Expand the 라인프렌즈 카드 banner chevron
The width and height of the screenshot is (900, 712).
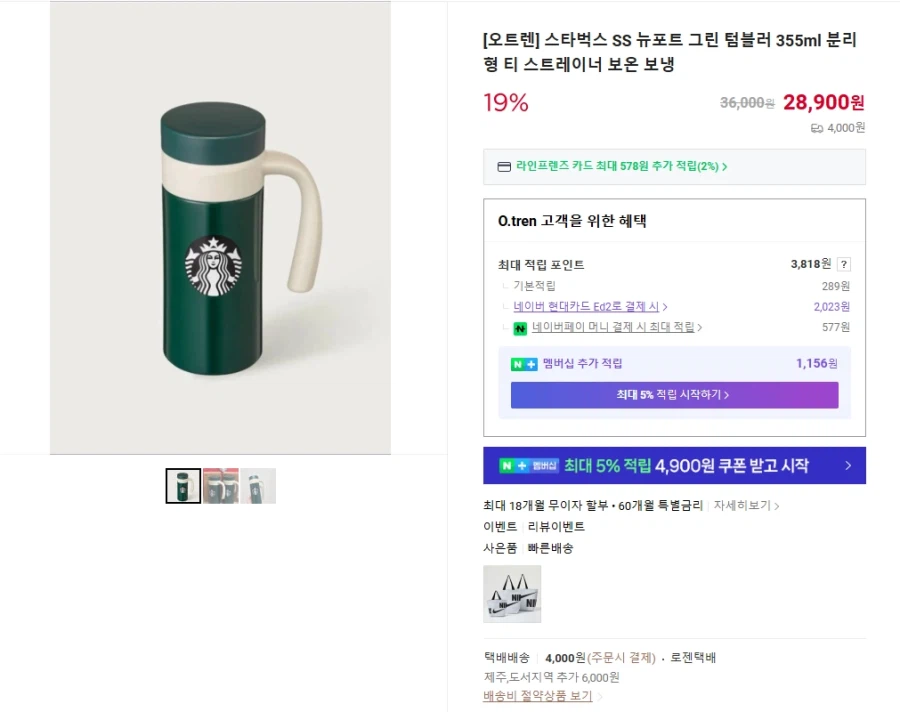click(723, 165)
